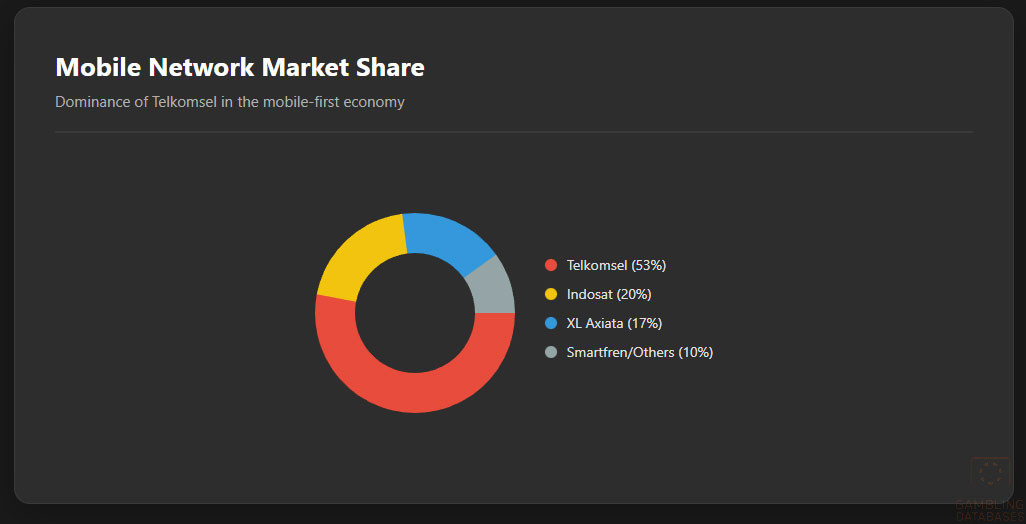The width and height of the screenshot is (1026, 524).
Task: Click the word "Telkomsel" in the subtitle
Action: [x=186, y=102]
